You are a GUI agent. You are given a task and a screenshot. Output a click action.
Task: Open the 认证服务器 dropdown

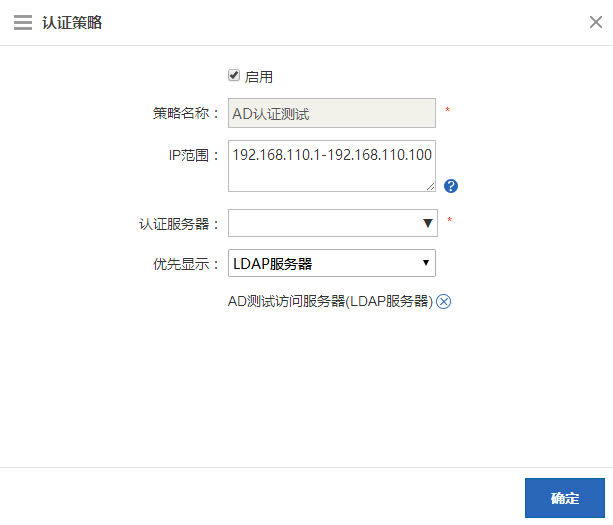[x=332, y=223]
